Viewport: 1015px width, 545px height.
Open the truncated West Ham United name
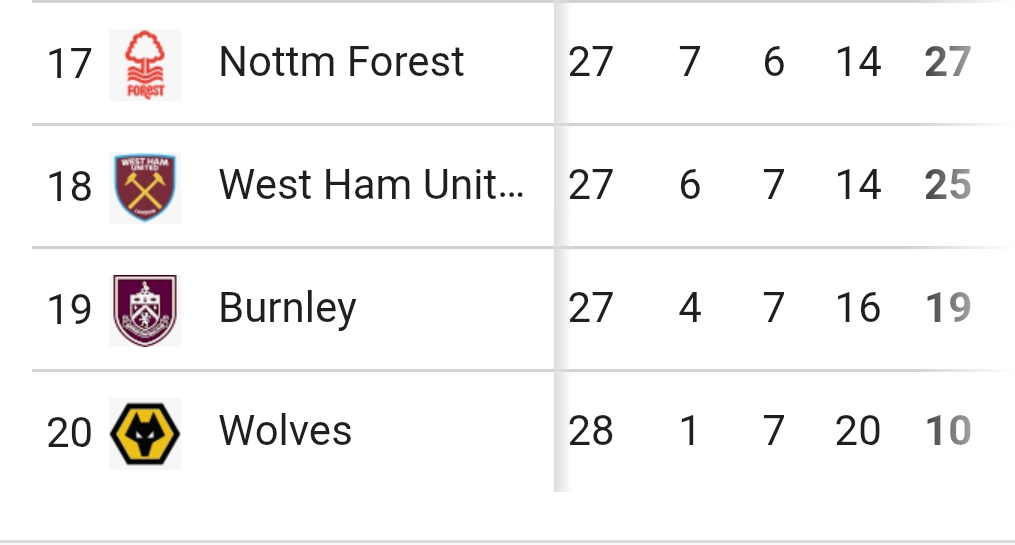pyautogui.click(x=371, y=185)
